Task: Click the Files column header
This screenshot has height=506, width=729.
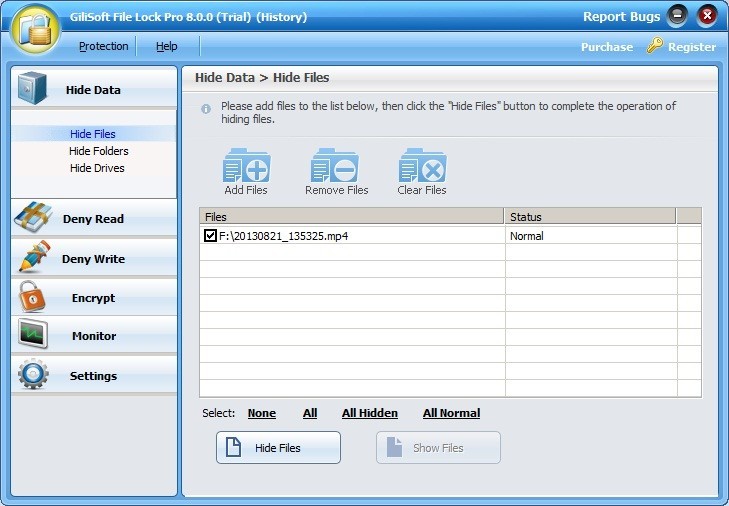Action: coord(352,217)
